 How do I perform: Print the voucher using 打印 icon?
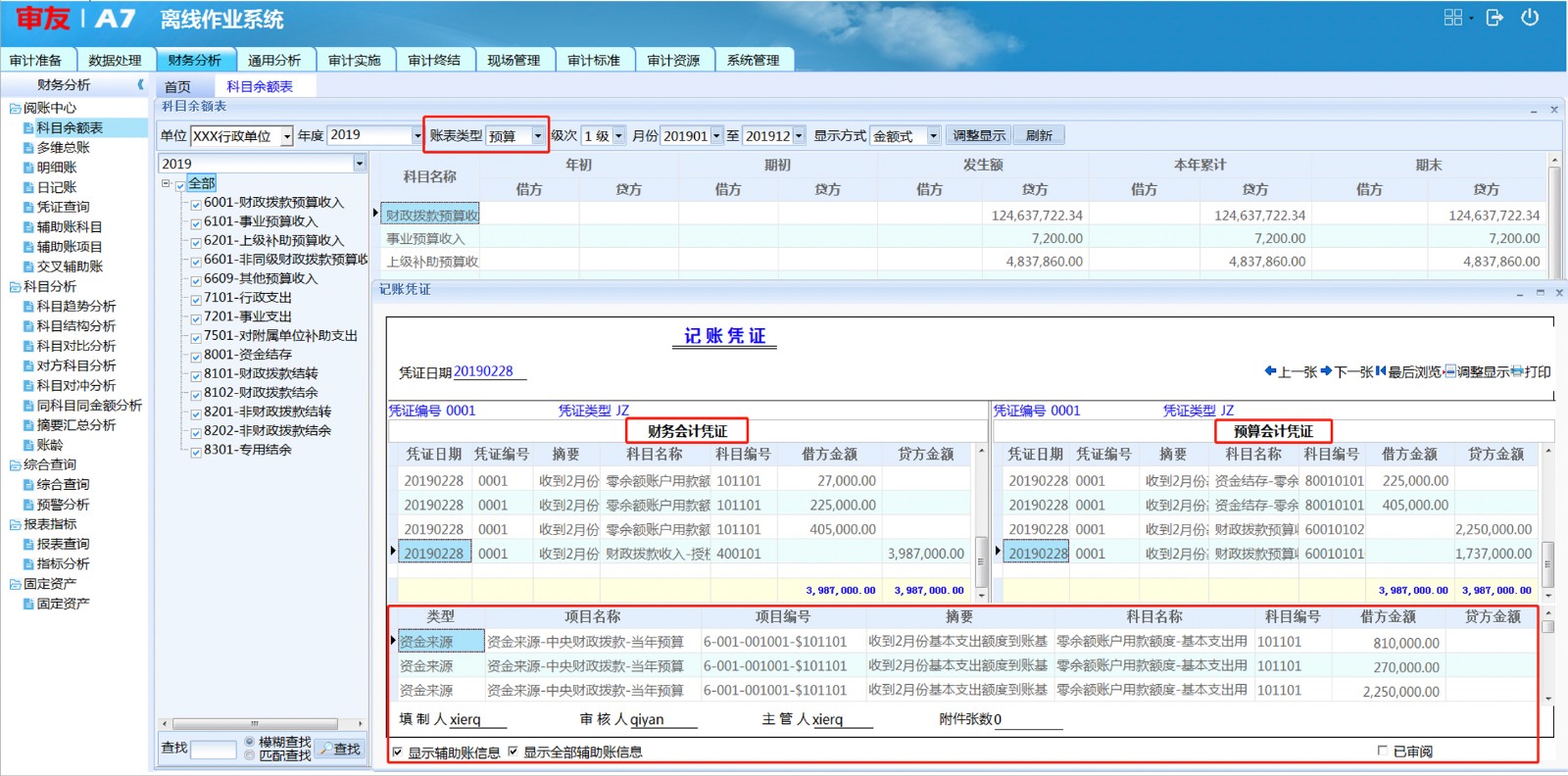tap(1531, 372)
